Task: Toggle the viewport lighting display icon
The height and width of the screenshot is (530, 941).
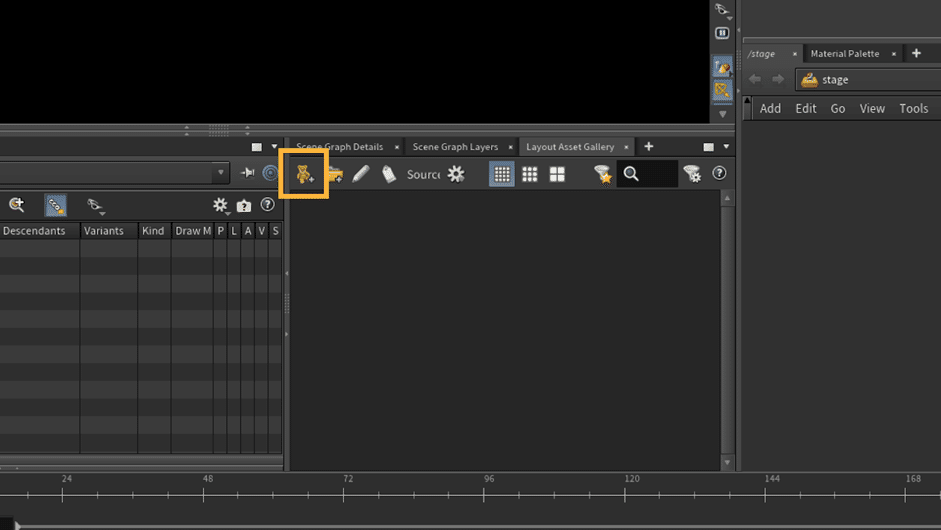Action: [722, 67]
